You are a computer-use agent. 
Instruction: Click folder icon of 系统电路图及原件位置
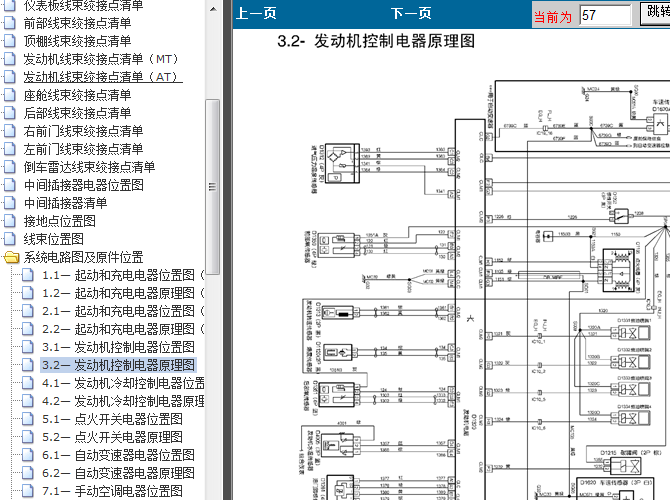(11, 257)
